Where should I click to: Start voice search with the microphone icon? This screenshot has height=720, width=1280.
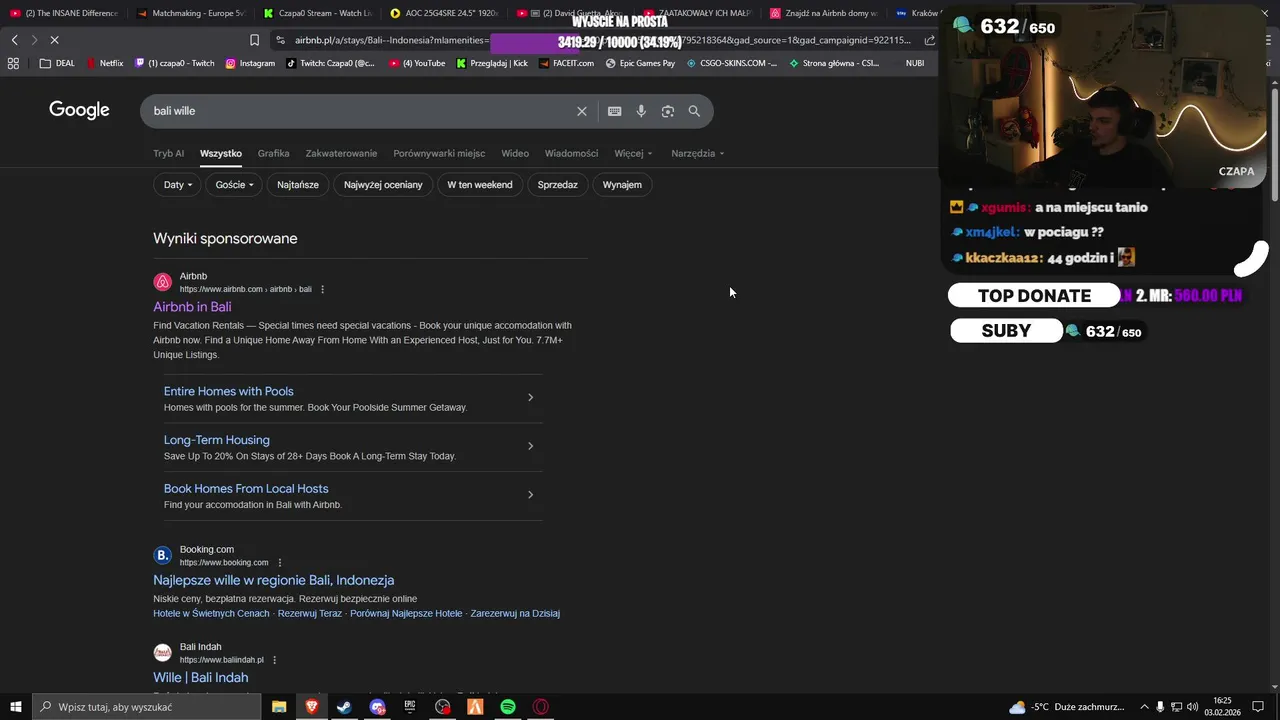click(641, 111)
